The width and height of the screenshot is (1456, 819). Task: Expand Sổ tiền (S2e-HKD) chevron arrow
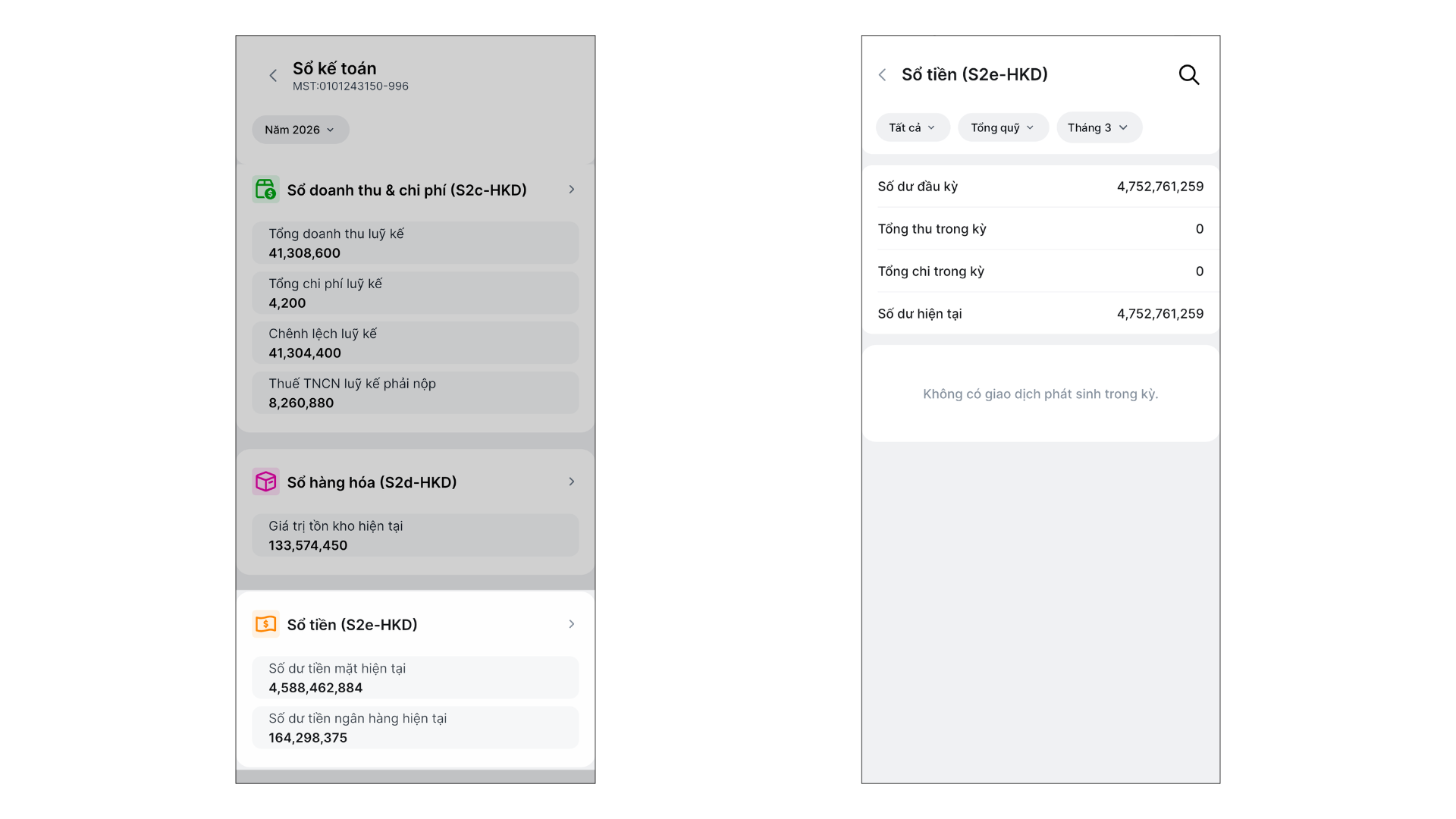click(x=572, y=624)
